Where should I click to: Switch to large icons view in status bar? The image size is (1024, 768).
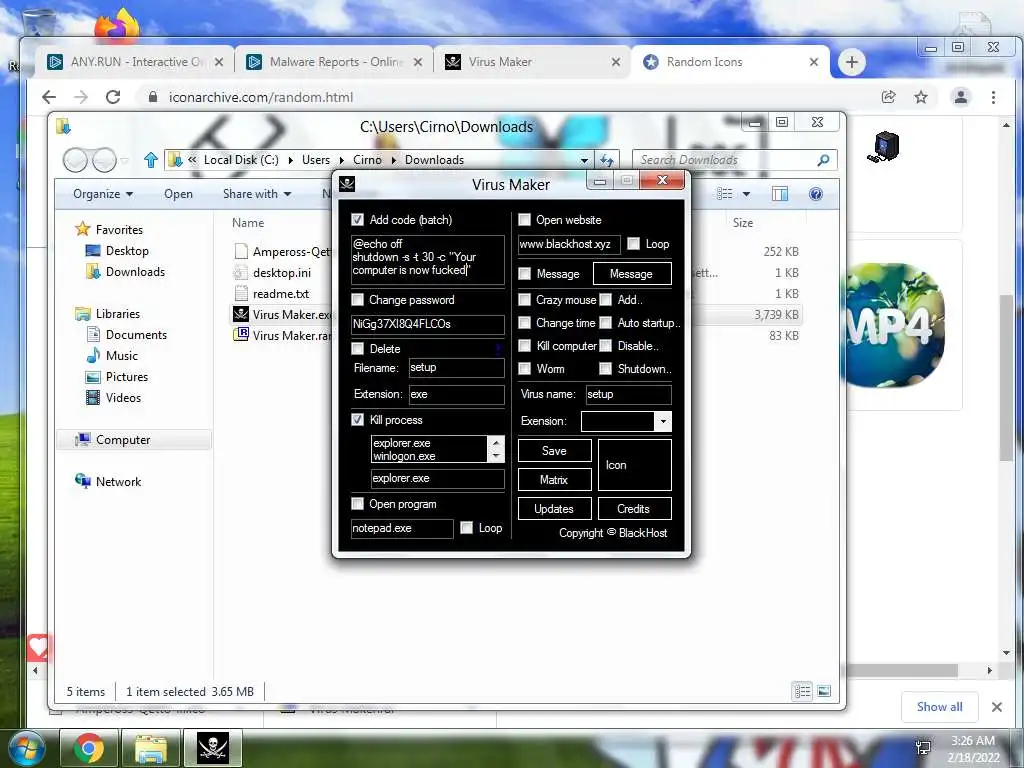pos(824,691)
